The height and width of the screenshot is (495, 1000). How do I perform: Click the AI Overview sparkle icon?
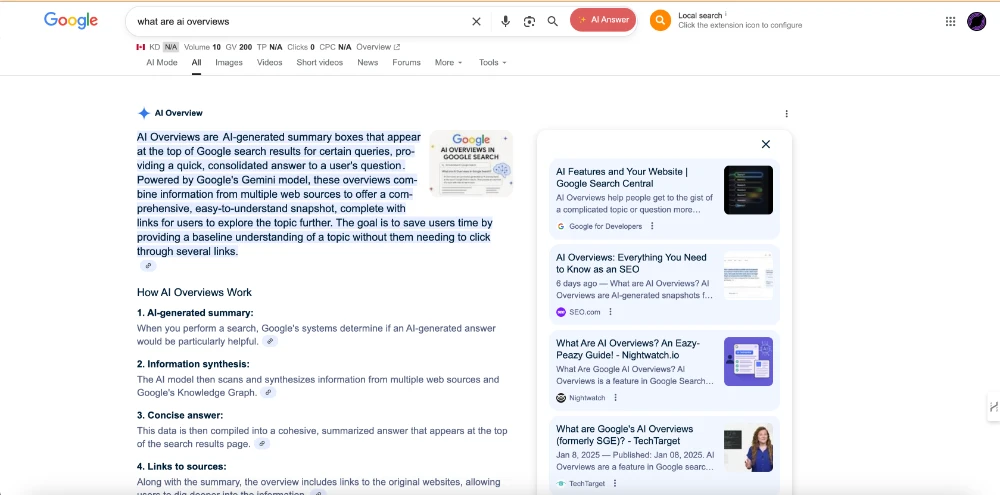point(144,113)
